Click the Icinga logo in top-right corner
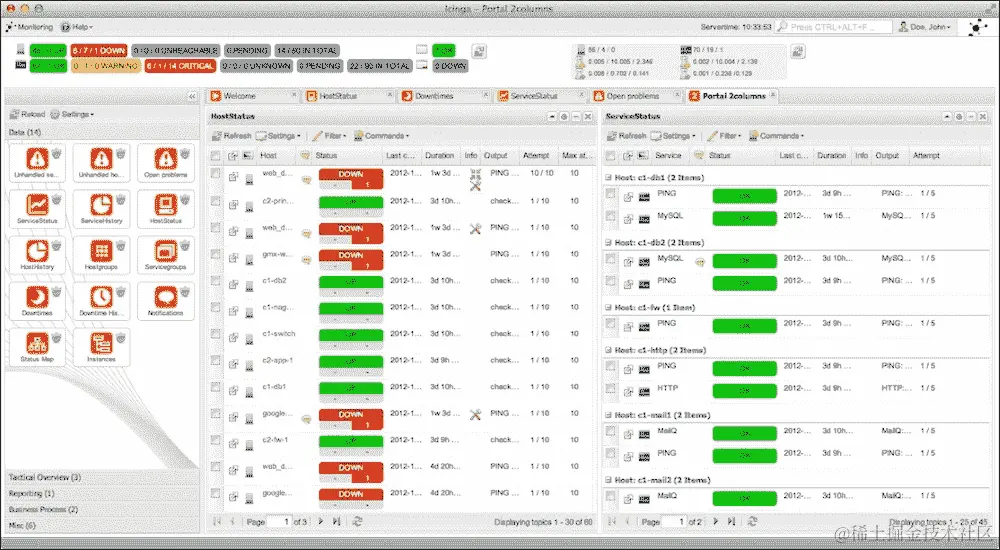This screenshot has height=550, width=1000. tap(978, 29)
